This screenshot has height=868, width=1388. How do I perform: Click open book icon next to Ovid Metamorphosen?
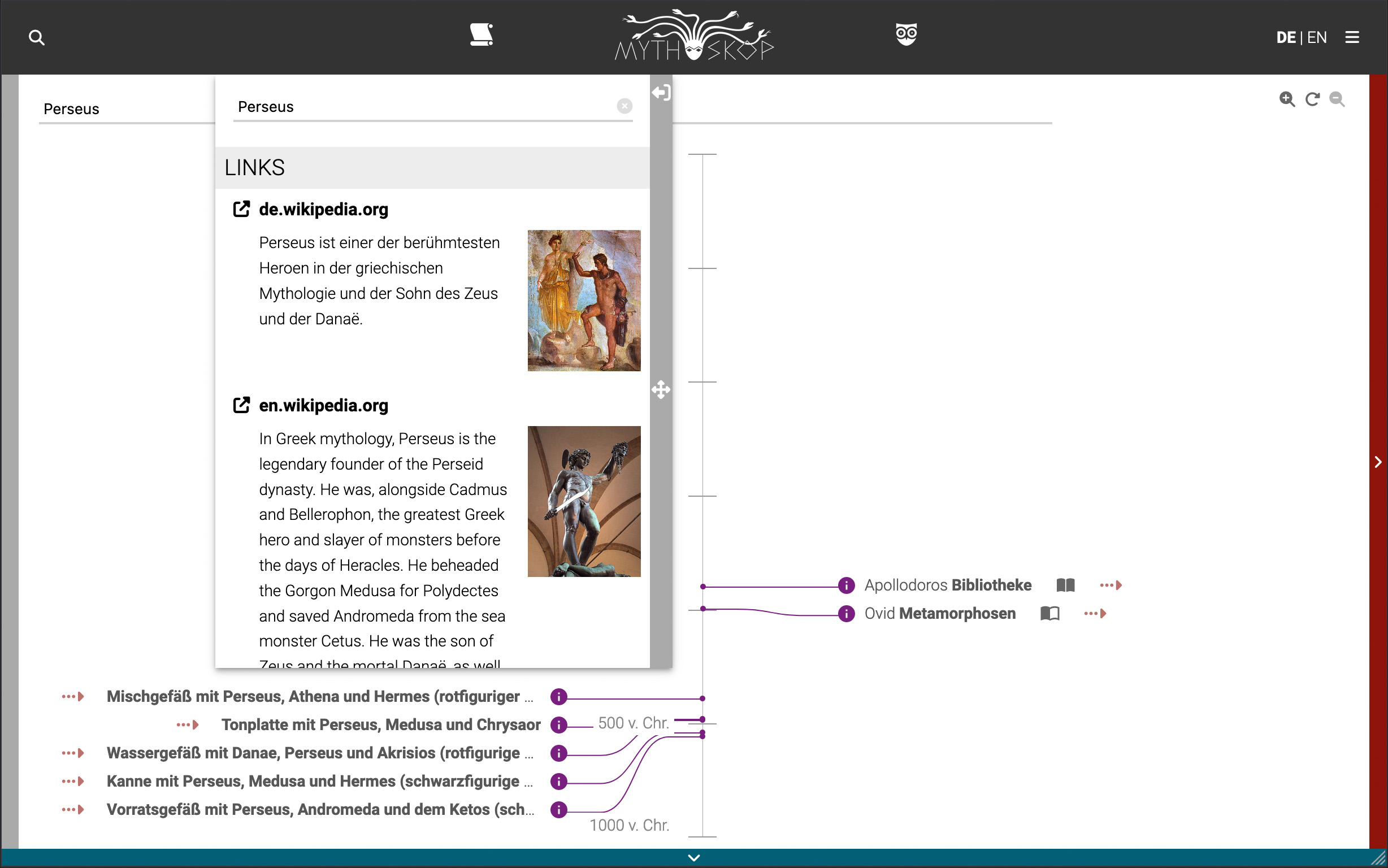pyautogui.click(x=1049, y=613)
